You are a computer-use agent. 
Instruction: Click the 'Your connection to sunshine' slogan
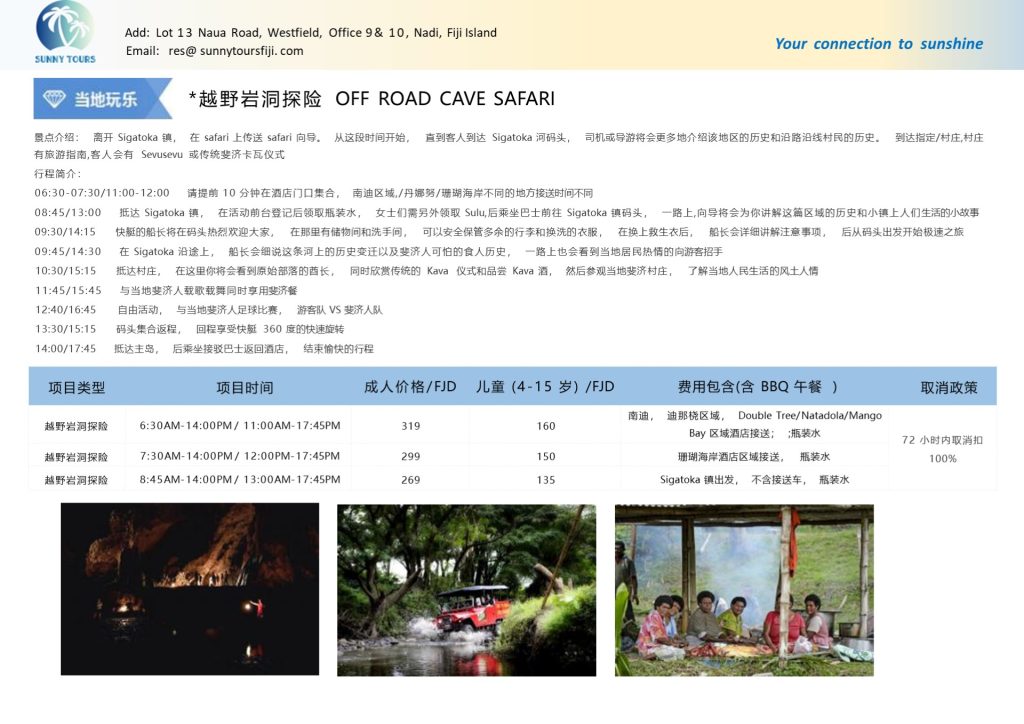point(878,44)
